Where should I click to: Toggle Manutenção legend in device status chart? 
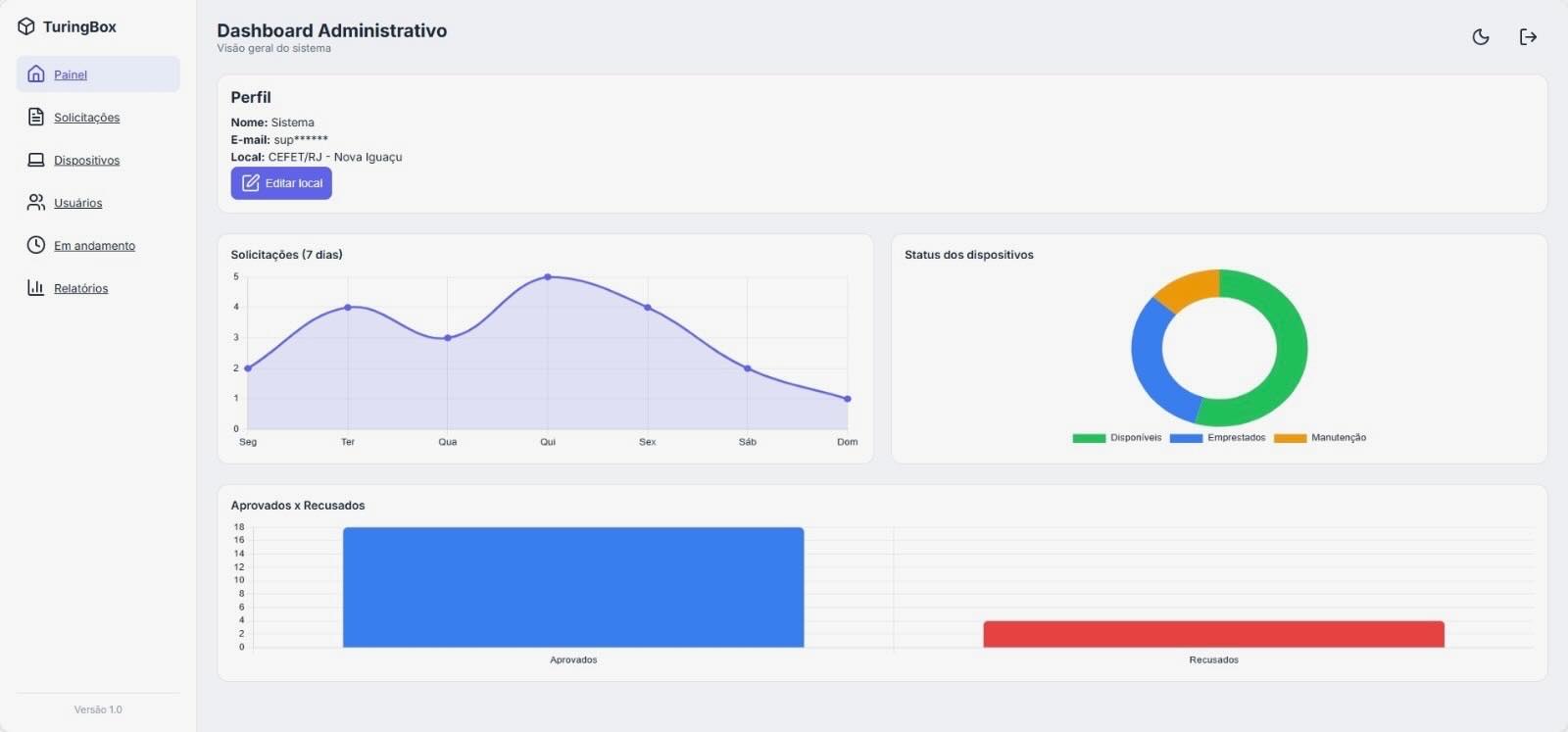[x=1319, y=438]
